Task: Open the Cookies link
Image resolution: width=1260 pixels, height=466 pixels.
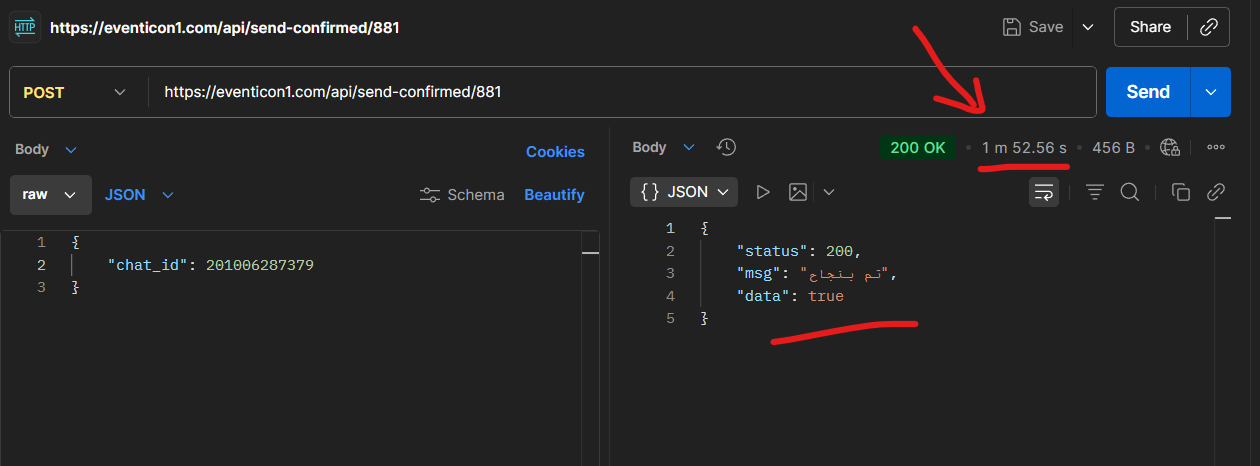Action: click(555, 152)
